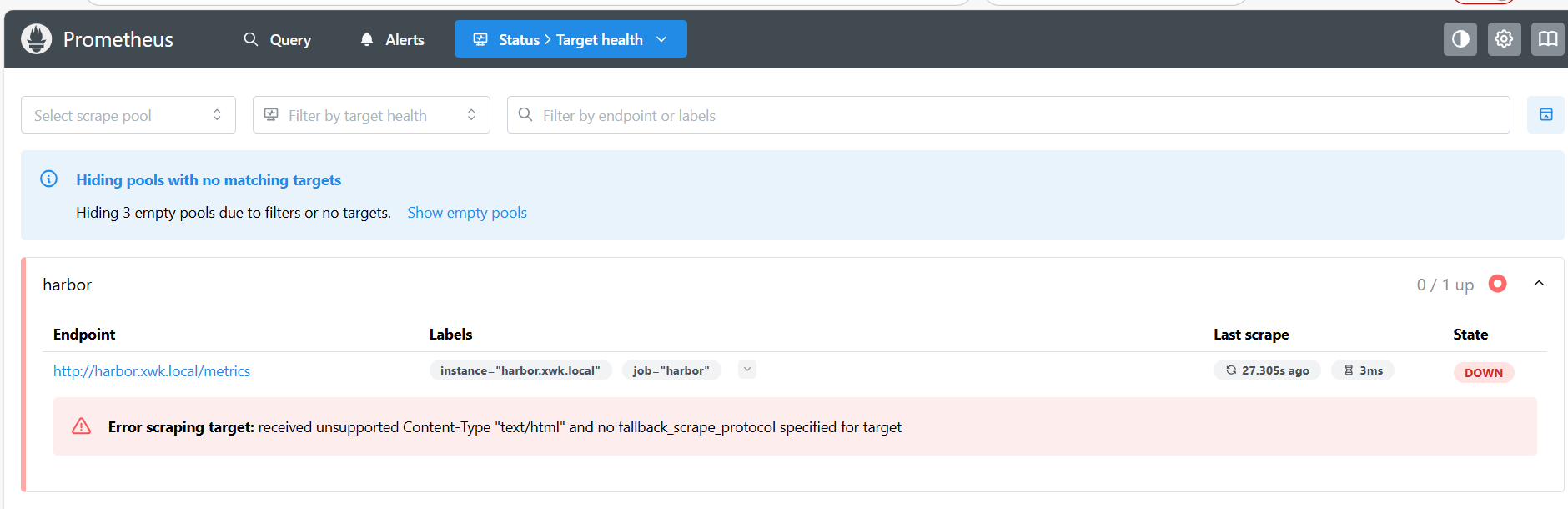Click the Prometheus flame logo

tap(36, 39)
